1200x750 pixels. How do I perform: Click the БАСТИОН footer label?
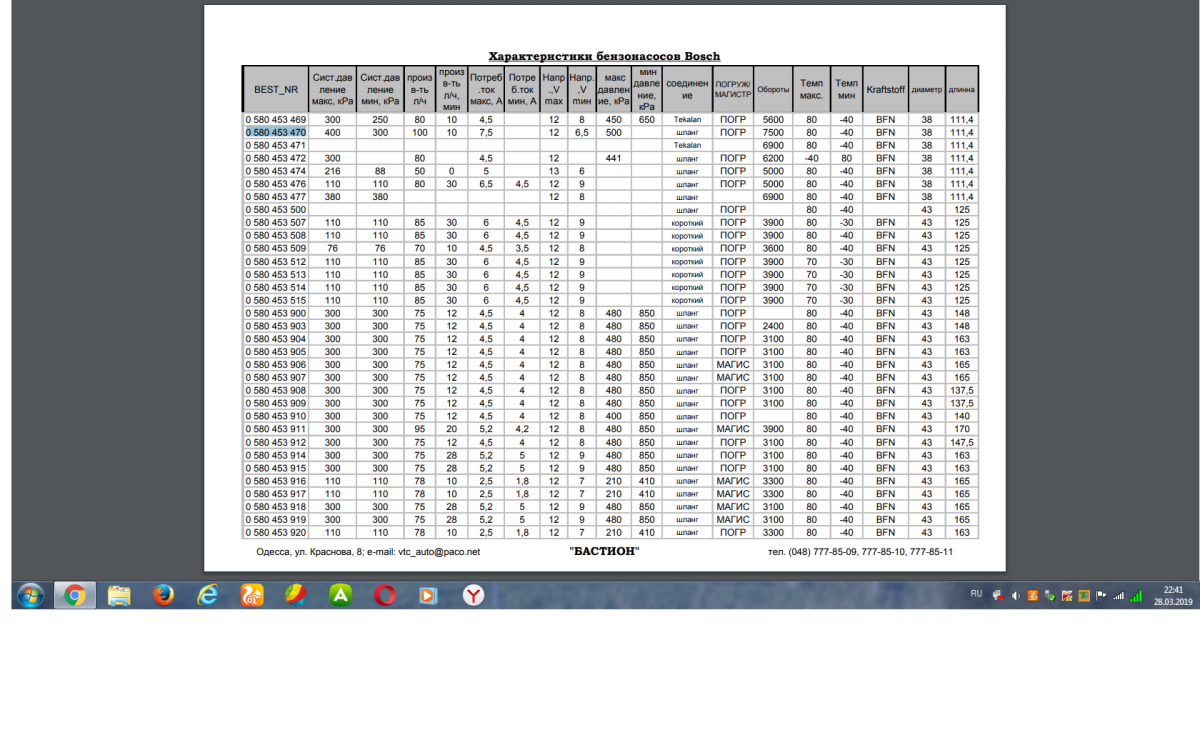click(x=604, y=552)
